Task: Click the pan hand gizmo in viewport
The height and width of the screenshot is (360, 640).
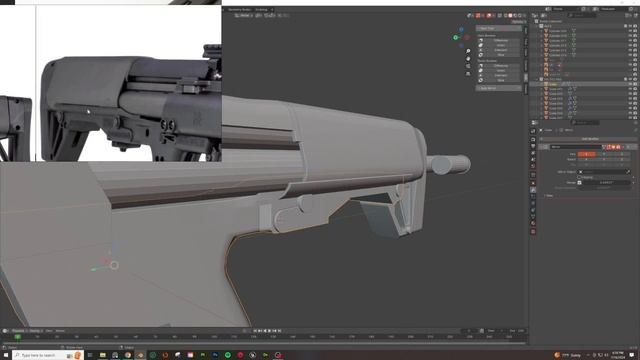Action: point(468,59)
